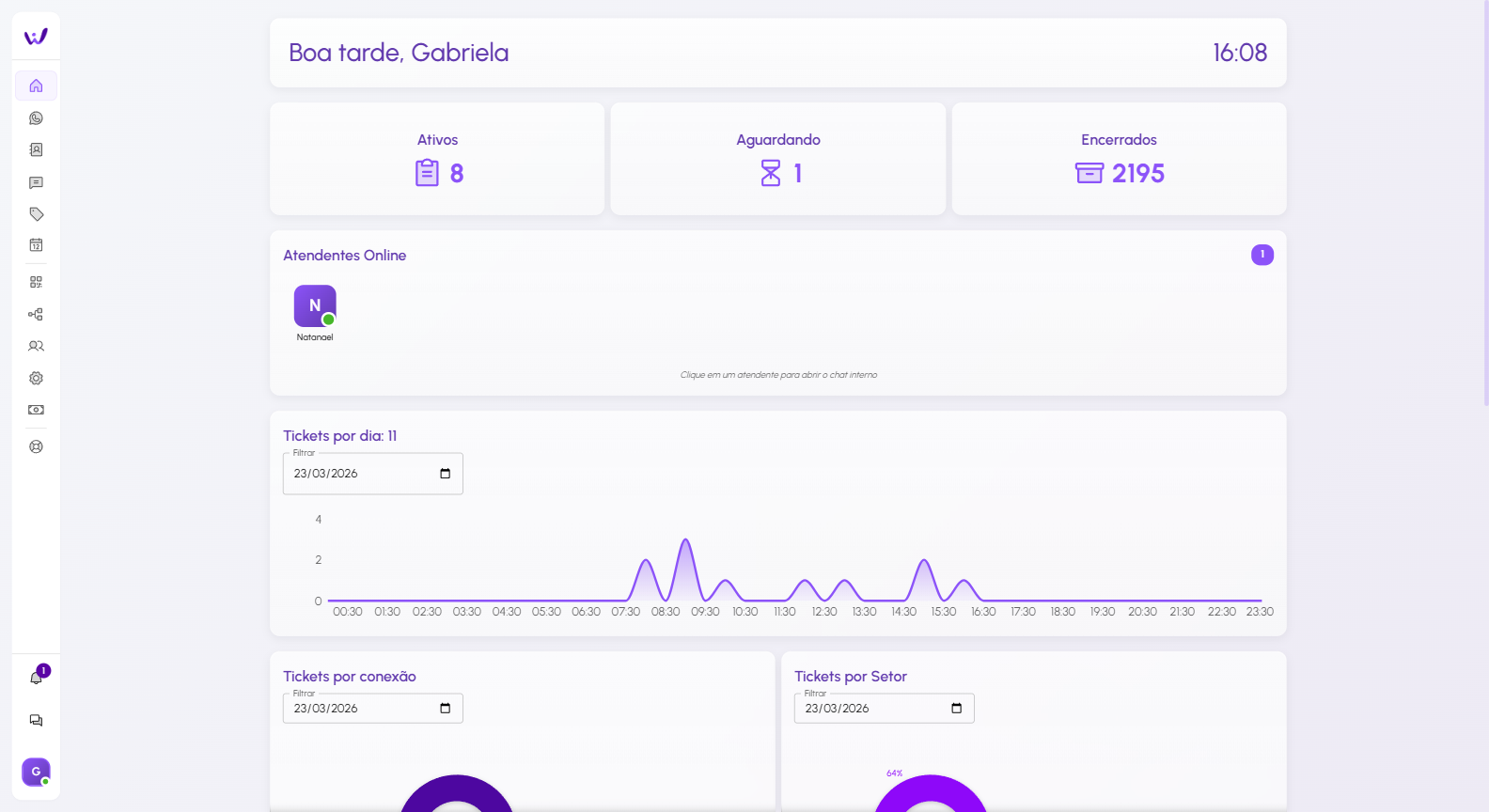Open the settings gear icon
Viewport: 1489px width, 812px height.
coord(36,378)
